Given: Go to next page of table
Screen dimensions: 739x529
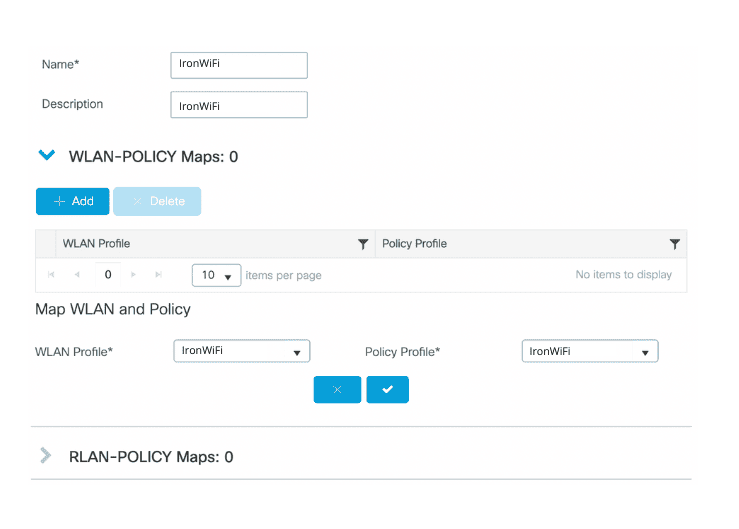Looking at the screenshot, I should pyautogui.click(x=136, y=275).
